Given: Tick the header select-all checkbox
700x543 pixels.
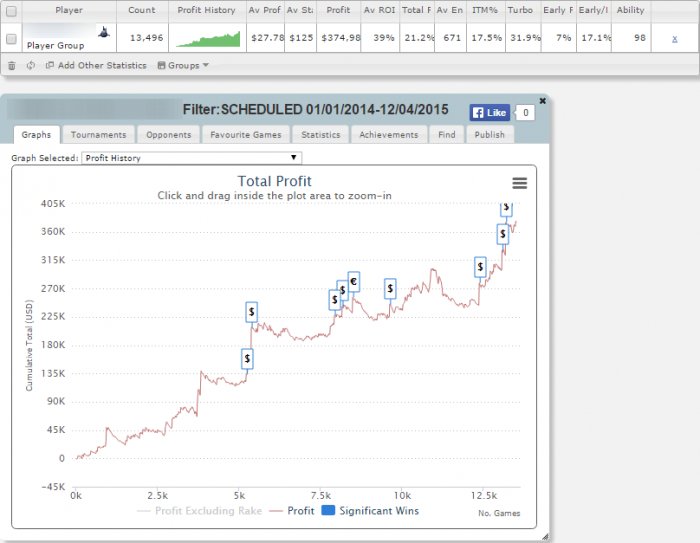Looking at the screenshot, I should (x=11, y=11).
